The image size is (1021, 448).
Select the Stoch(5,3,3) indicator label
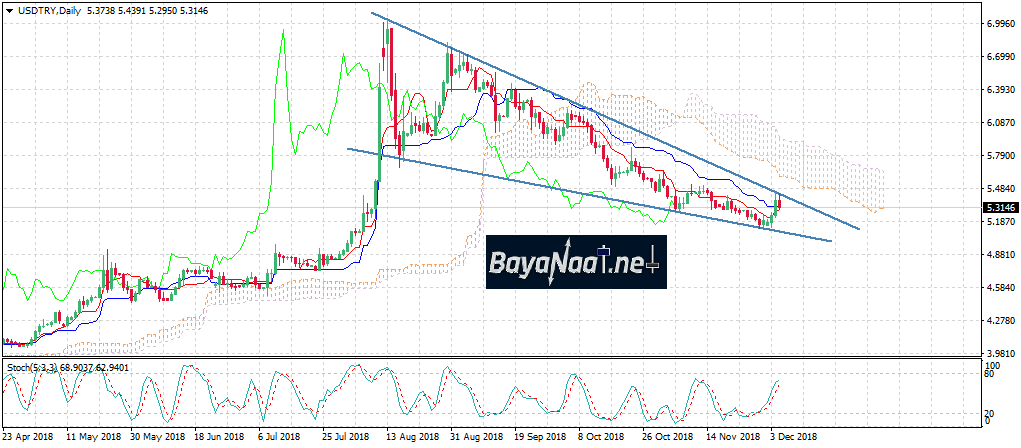tap(33, 368)
